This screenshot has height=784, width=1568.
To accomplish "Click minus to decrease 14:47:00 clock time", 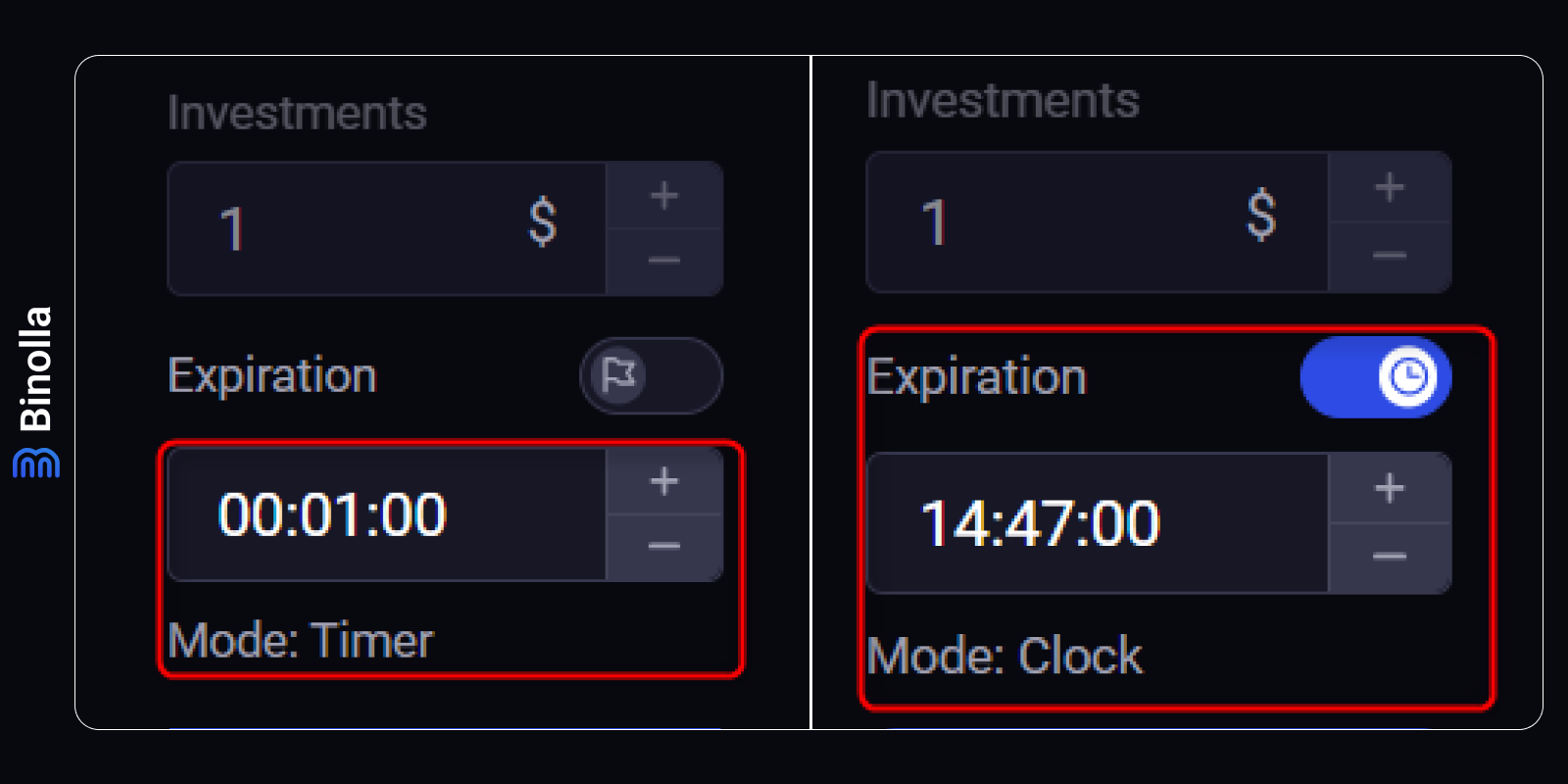I will pos(1389,557).
